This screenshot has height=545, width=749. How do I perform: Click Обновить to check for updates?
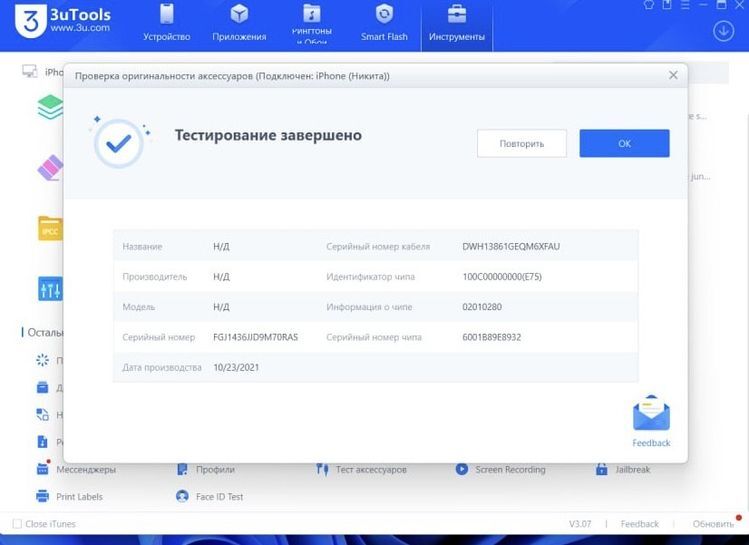(x=712, y=524)
